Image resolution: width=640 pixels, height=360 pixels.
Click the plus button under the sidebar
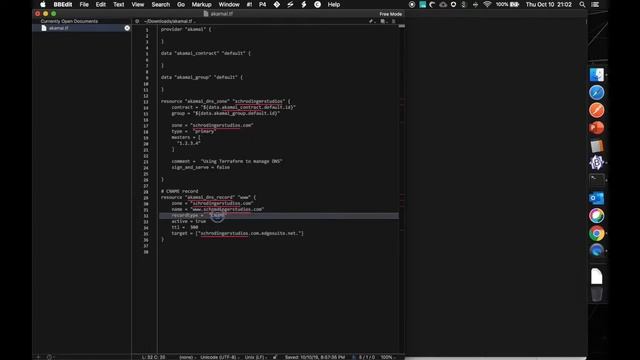click(x=38, y=357)
